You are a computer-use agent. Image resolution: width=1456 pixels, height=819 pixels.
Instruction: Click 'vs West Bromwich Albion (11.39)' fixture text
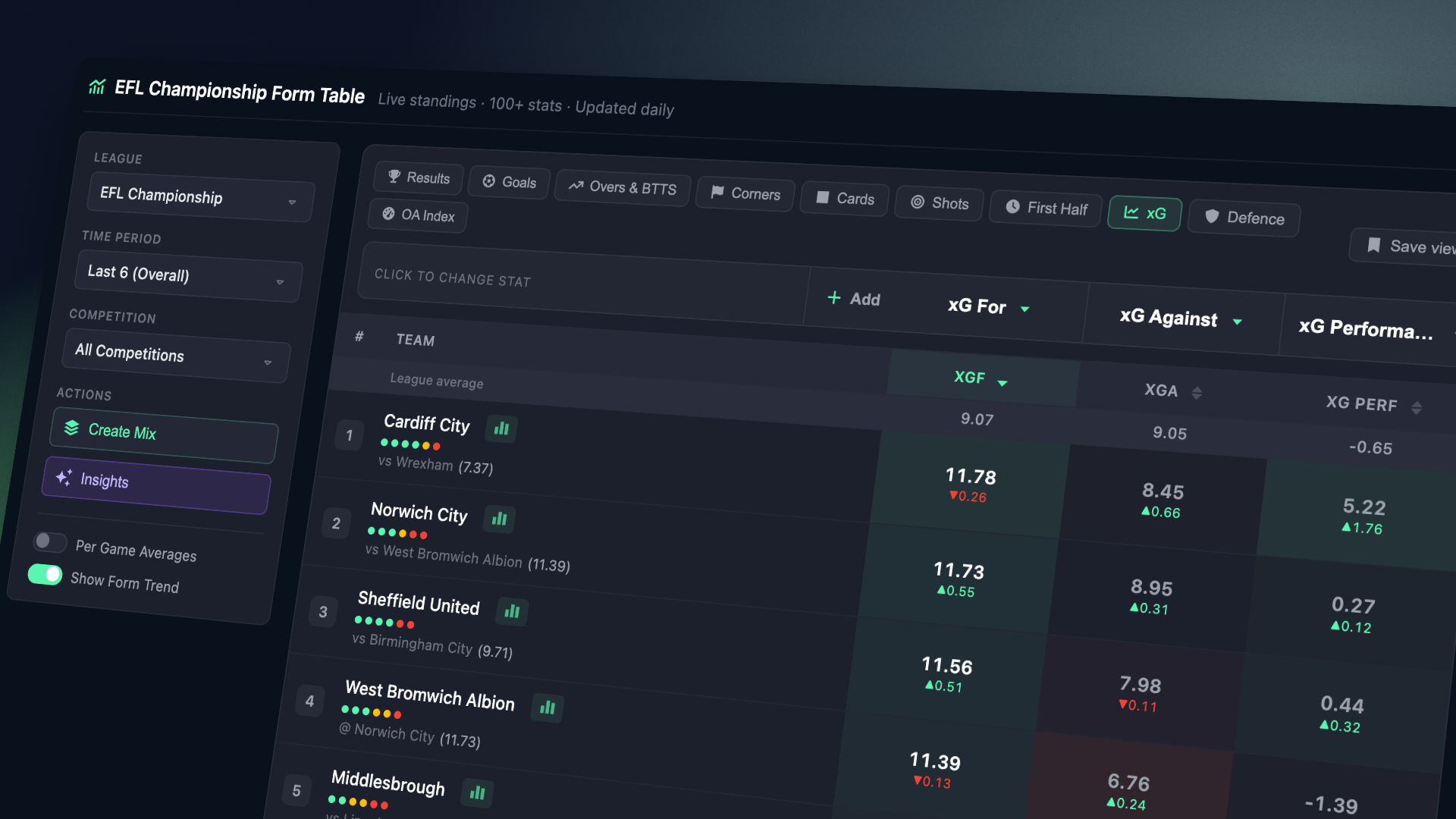tap(467, 557)
